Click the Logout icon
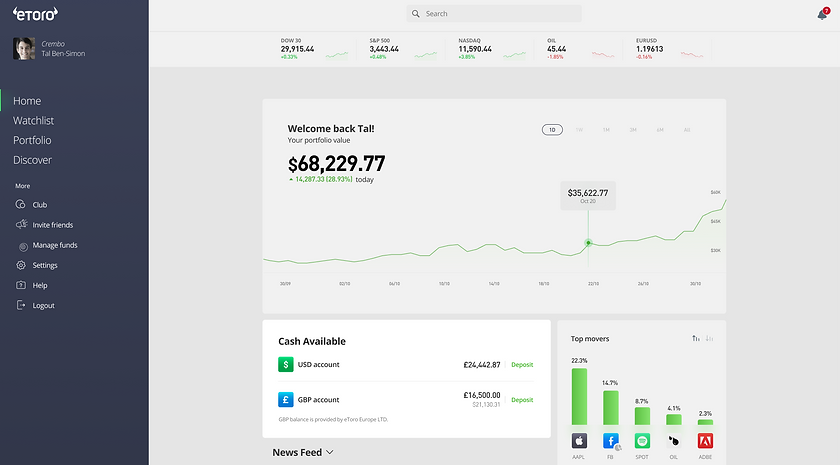The image size is (840, 465). (21, 305)
